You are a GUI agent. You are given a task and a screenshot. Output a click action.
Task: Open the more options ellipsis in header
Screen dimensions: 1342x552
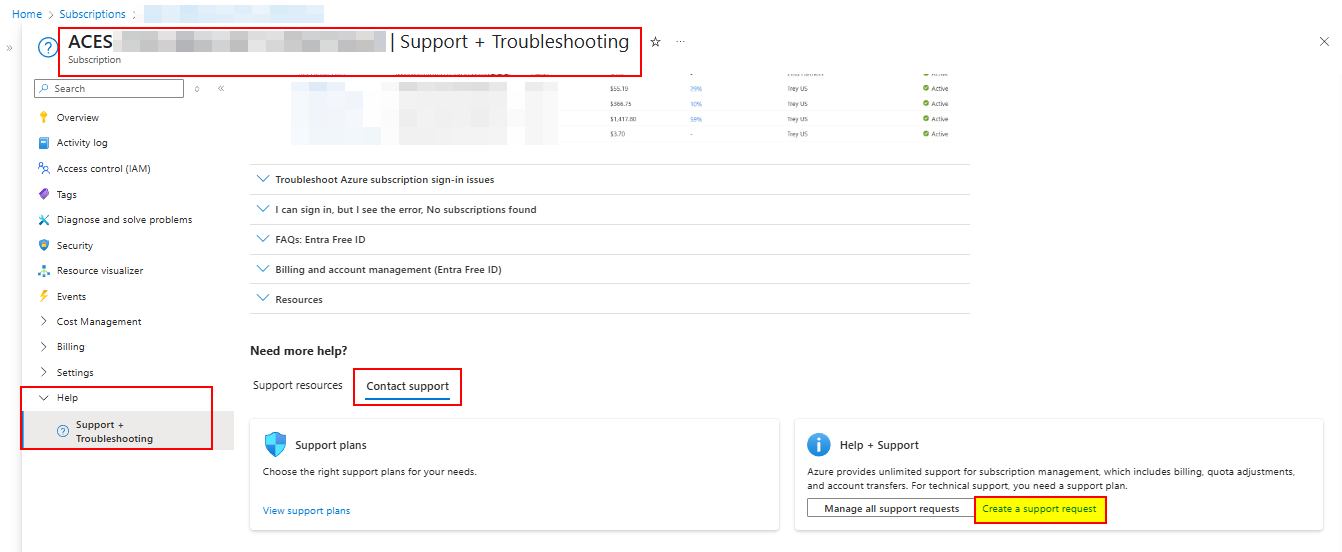tap(680, 42)
